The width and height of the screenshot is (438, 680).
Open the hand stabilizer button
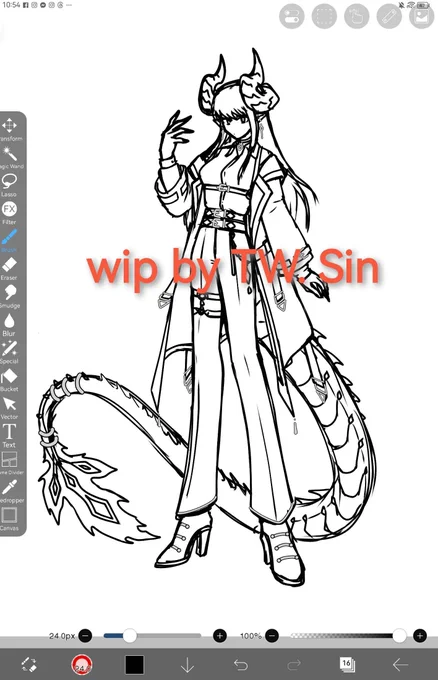pos(356,16)
